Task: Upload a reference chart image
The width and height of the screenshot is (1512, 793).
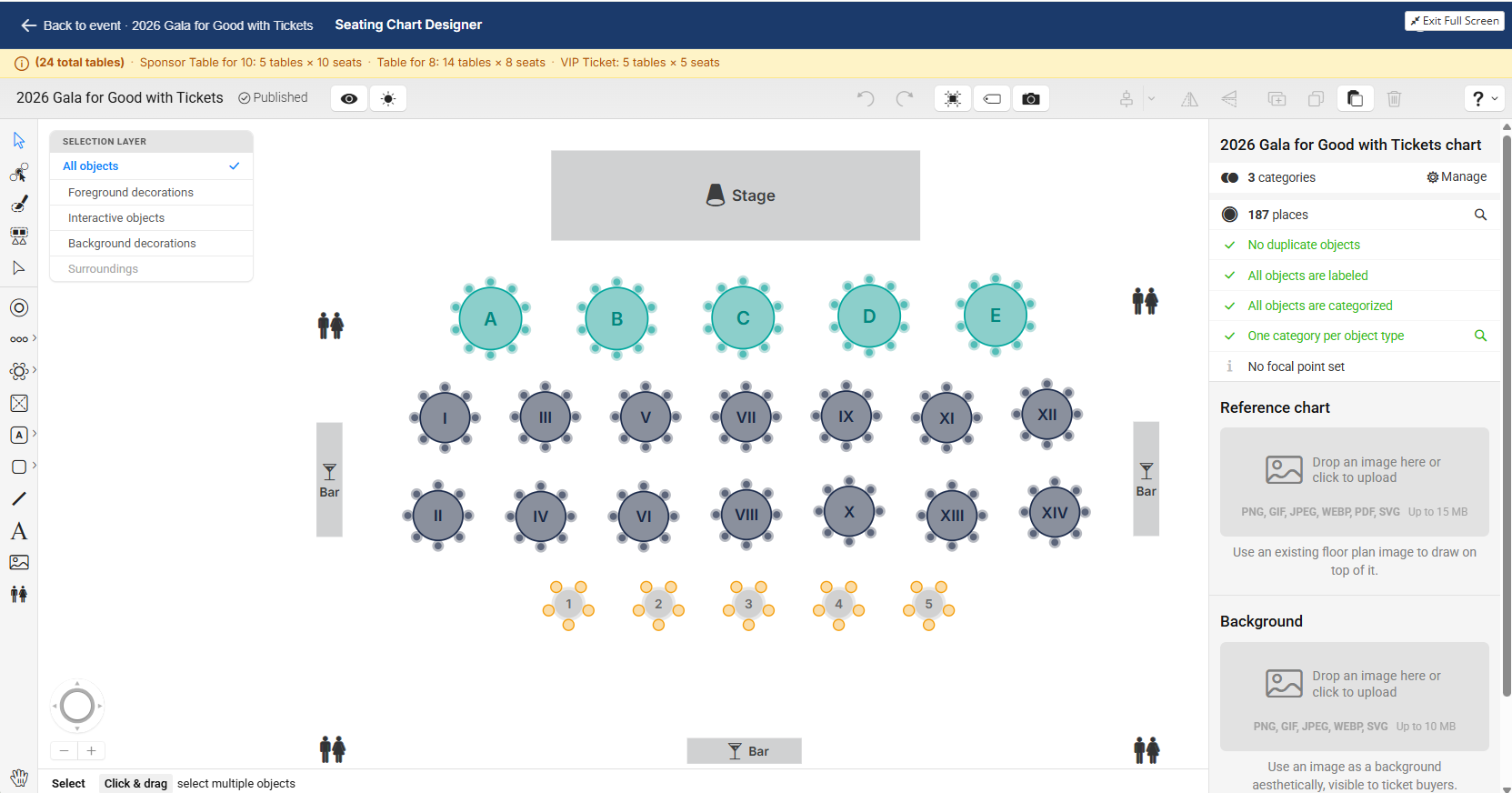Action: point(1355,482)
